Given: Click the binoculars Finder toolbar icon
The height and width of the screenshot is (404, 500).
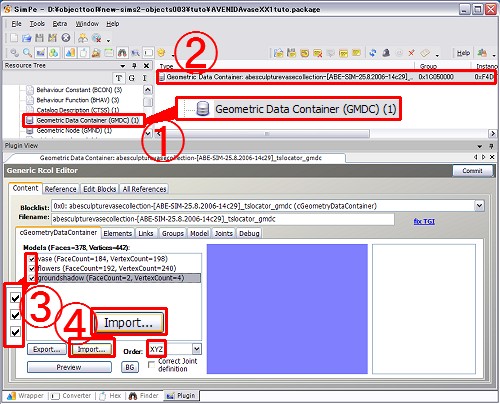Looking at the screenshot, I should point(122,53).
